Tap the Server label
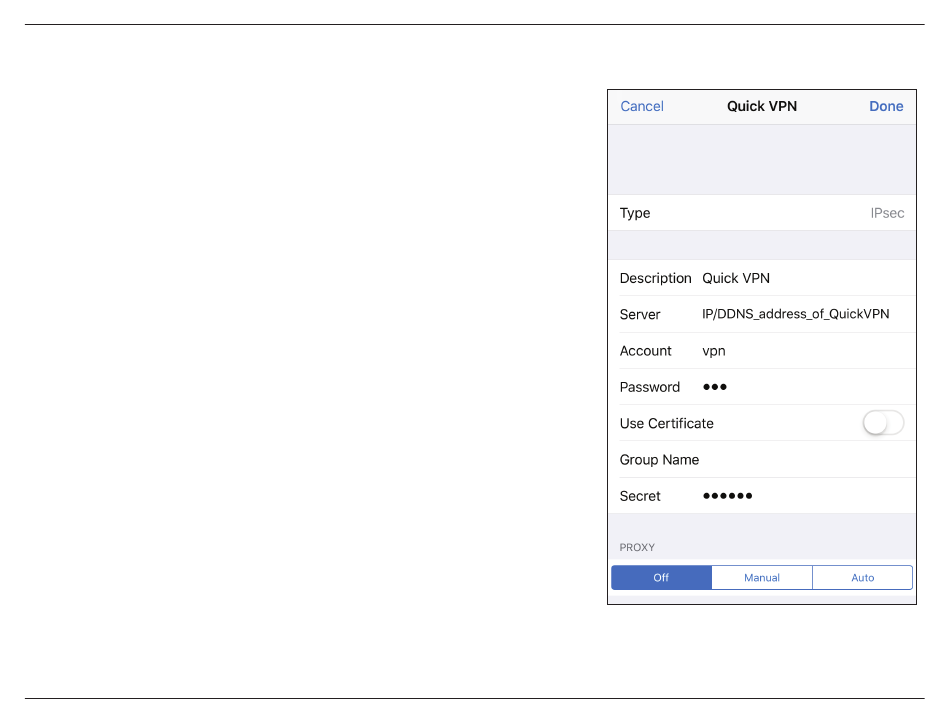The height and width of the screenshot is (725, 950). pyautogui.click(x=640, y=314)
